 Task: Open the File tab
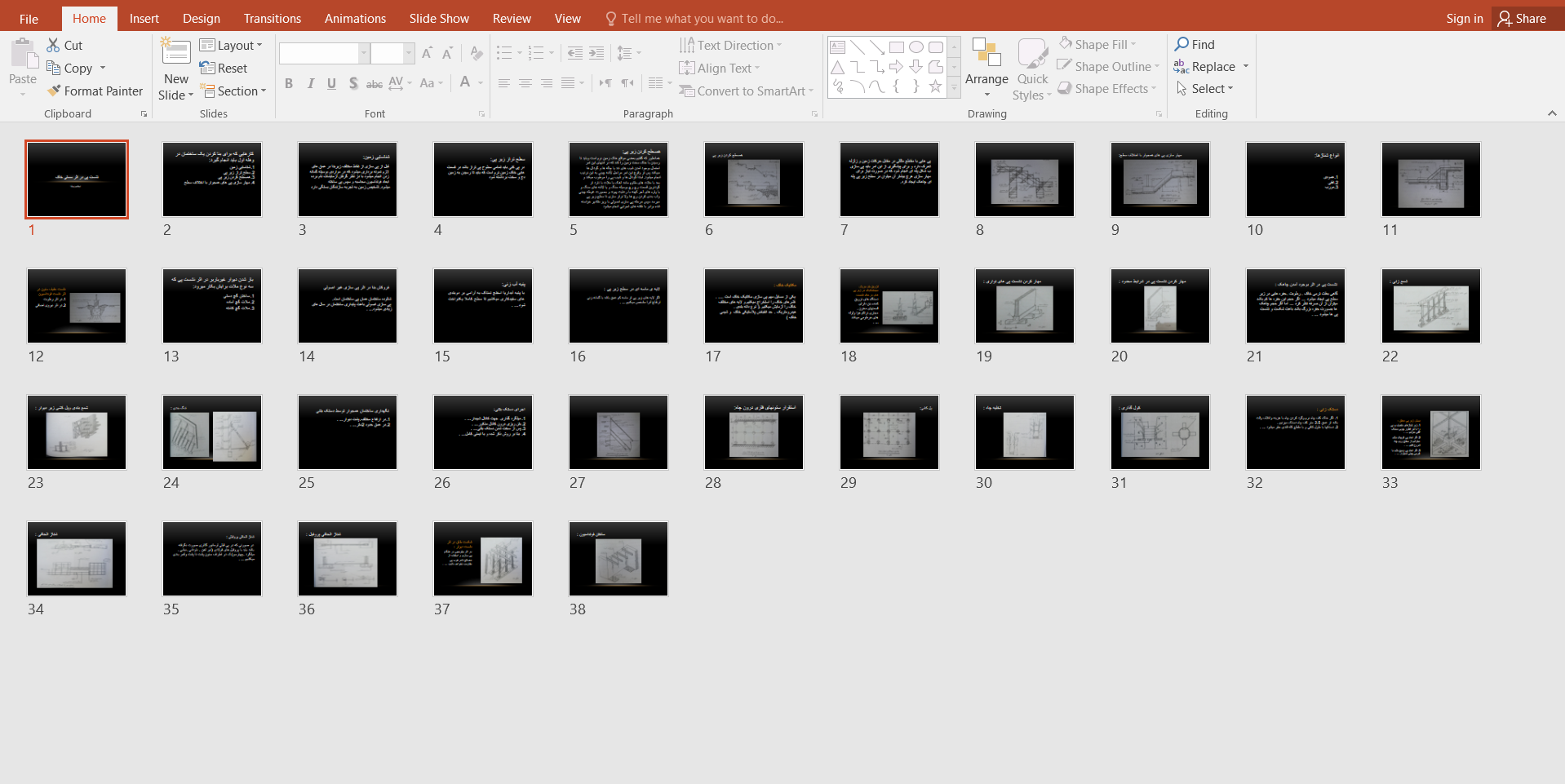coord(29,18)
